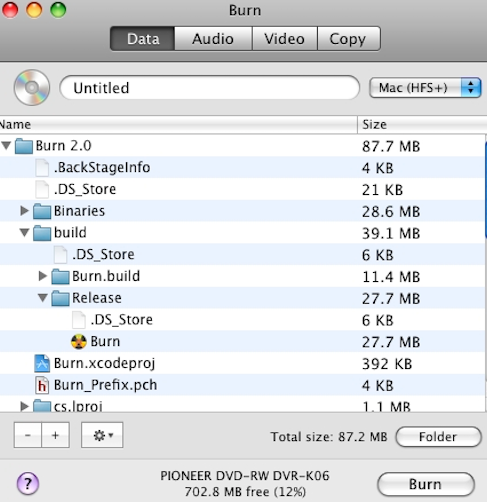Open help with the purple question mark
Image resolution: width=487 pixels, height=502 pixels.
click(x=28, y=483)
